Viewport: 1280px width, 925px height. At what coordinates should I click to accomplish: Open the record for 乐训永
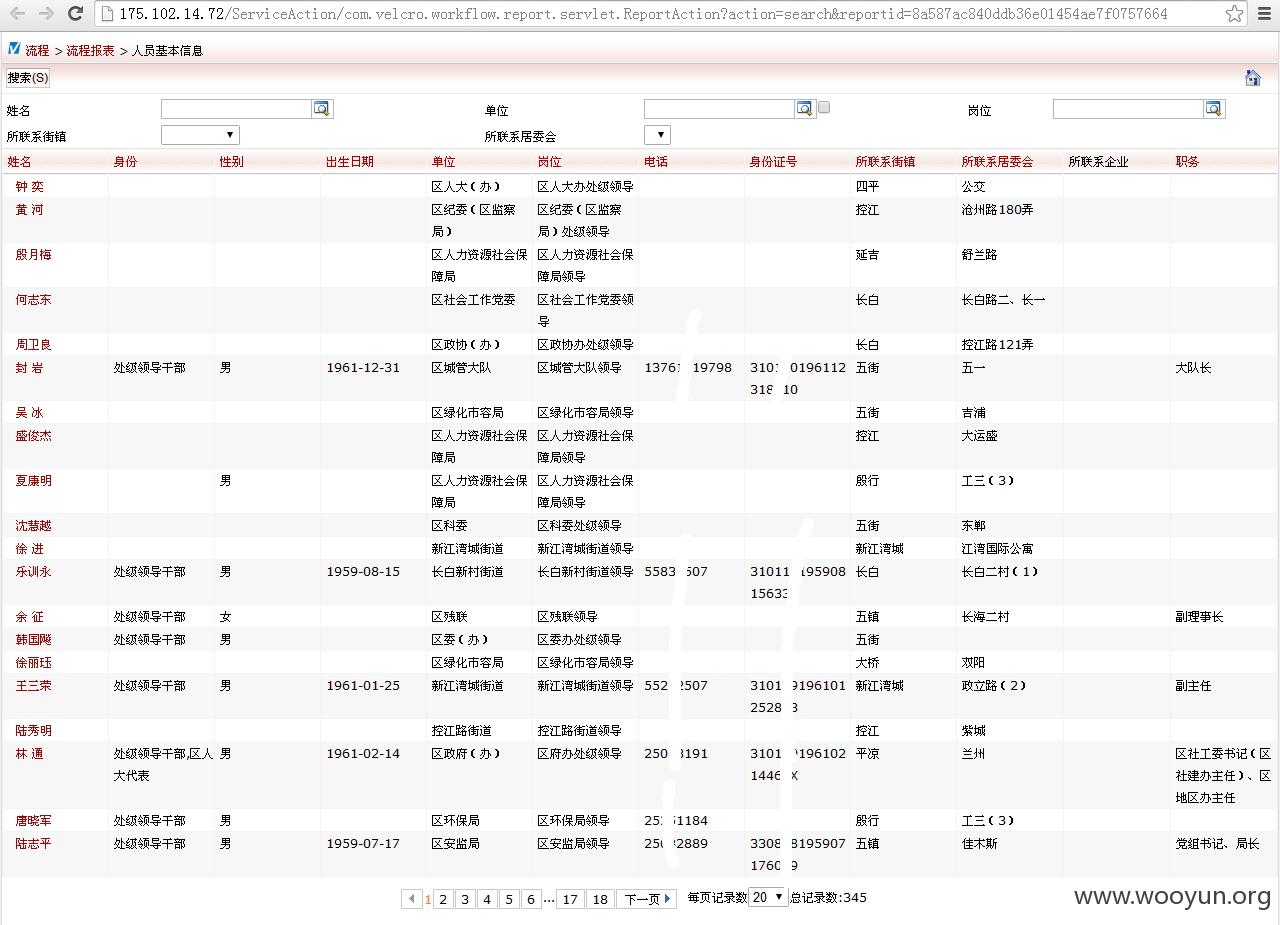[x=33, y=572]
